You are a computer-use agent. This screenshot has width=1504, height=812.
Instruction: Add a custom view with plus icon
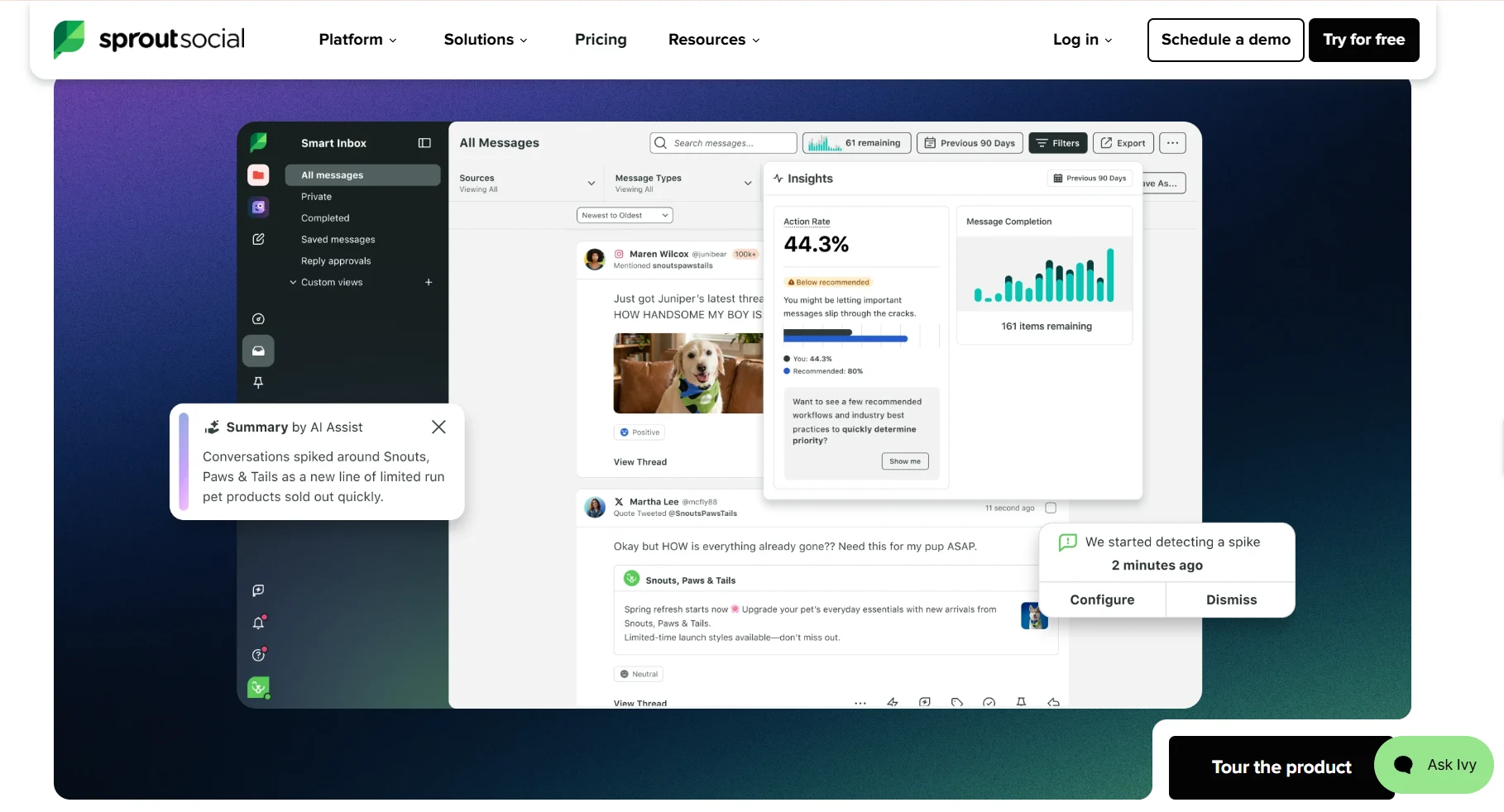pos(429,282)
